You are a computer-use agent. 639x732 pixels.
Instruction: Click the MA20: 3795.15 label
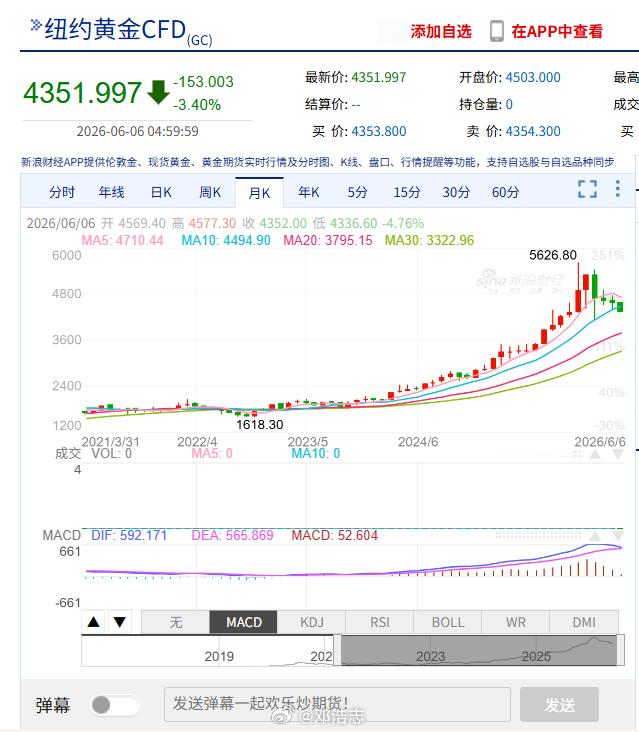(x=328, y=240)
